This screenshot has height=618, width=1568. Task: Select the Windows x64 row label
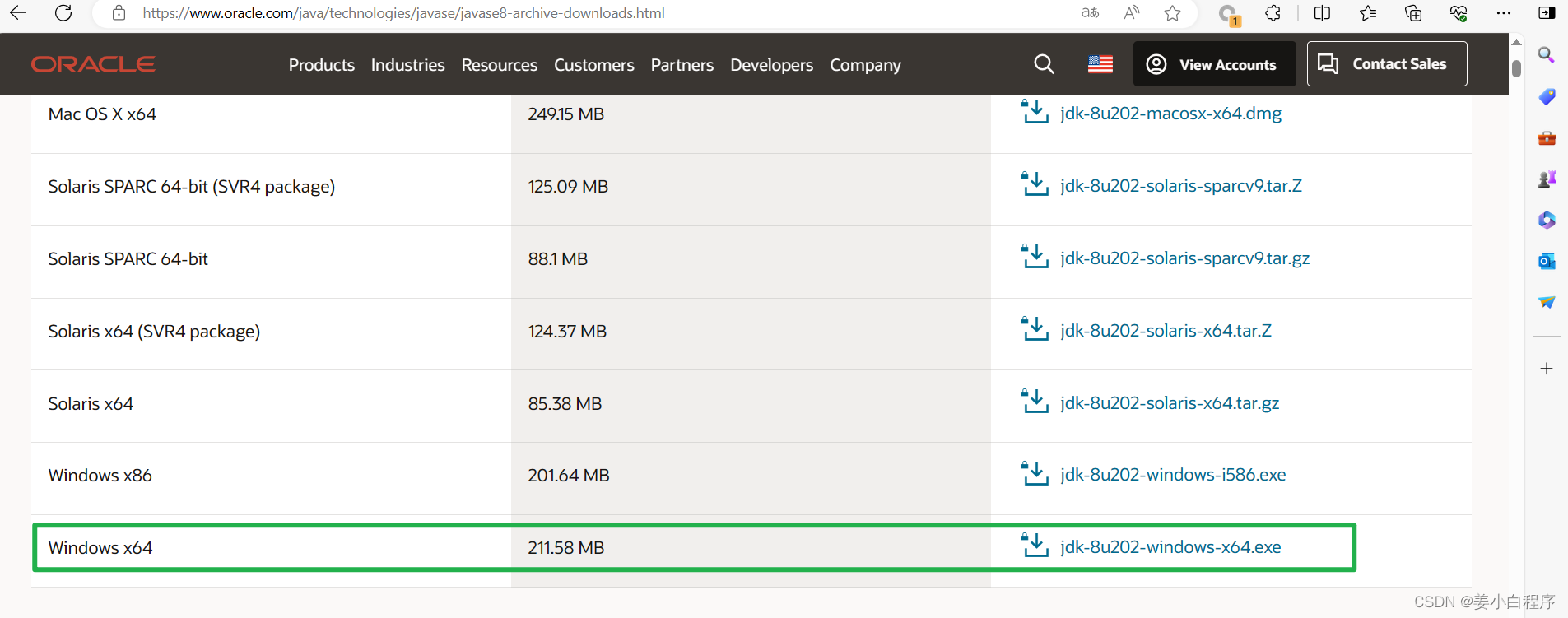tap(100, 548)
